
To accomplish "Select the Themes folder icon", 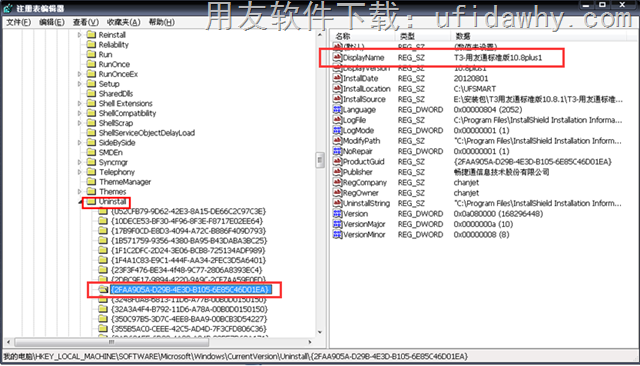I will 91,191.
